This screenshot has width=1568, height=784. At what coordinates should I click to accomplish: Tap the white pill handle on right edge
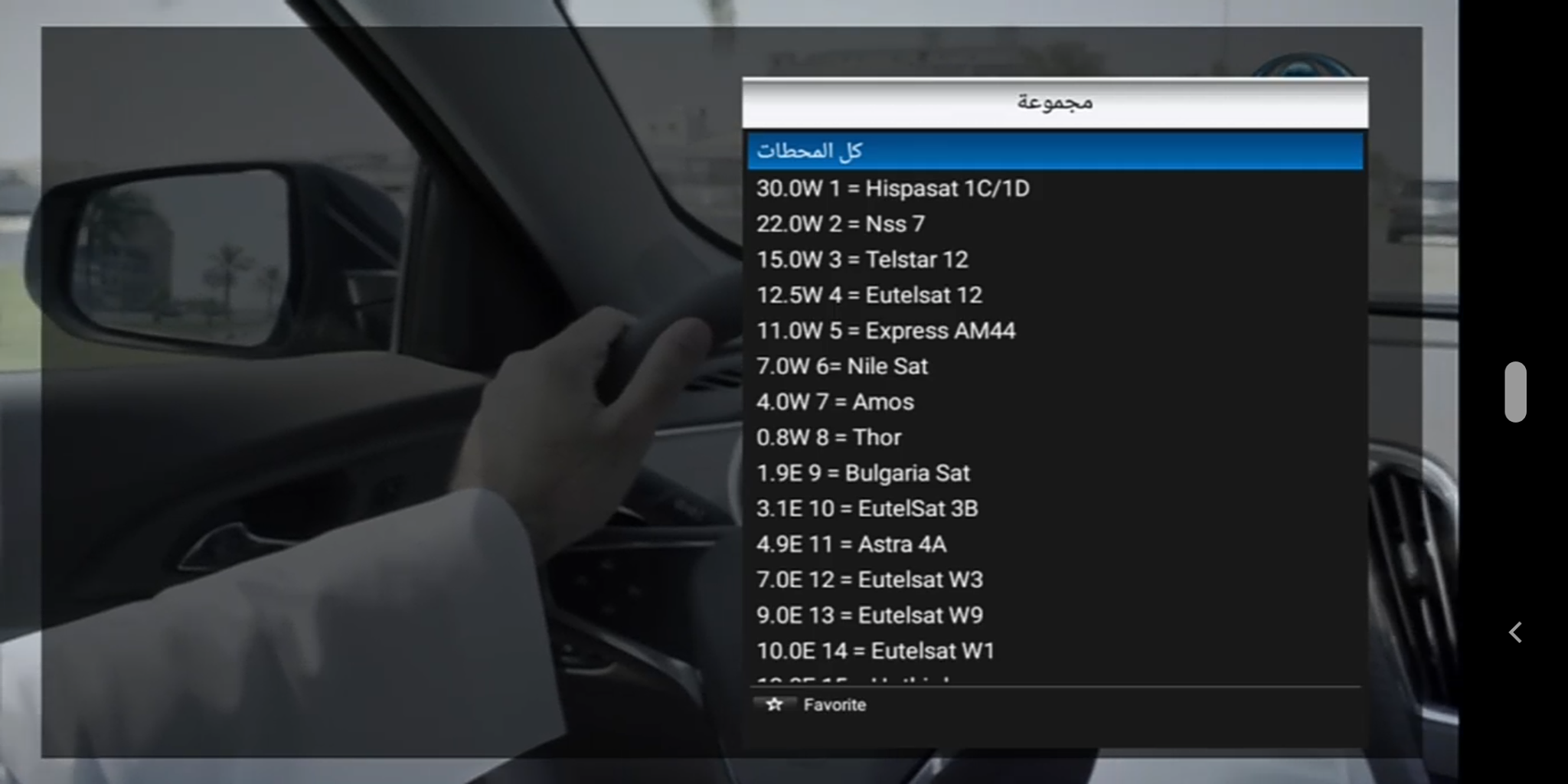coord(1515,391)
